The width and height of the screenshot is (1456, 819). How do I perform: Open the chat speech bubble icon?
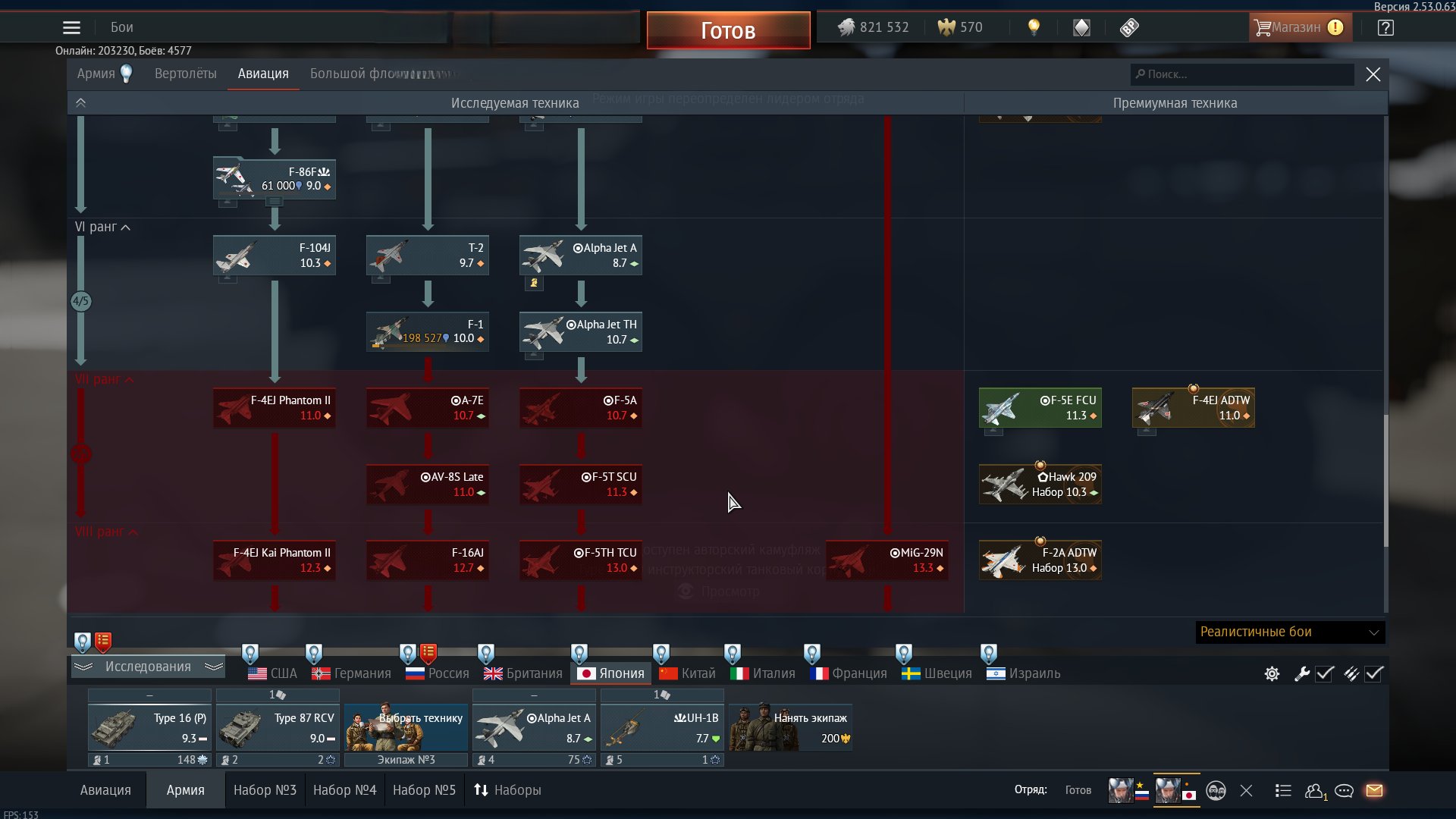[1344, 790]
